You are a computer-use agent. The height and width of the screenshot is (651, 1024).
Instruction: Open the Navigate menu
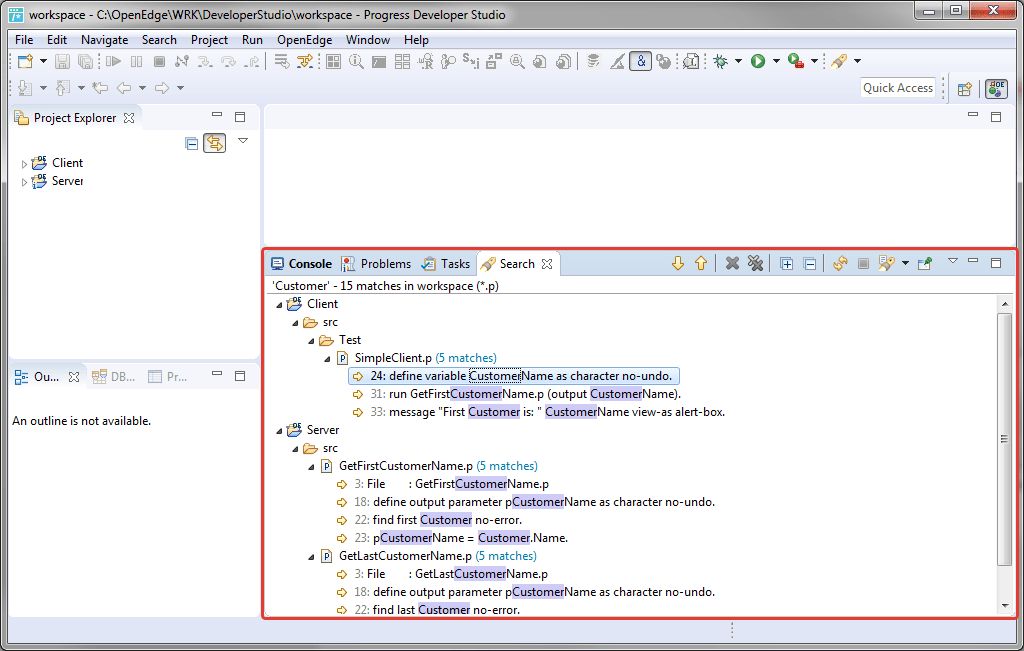pyautogui.click(x=104, y=40)
